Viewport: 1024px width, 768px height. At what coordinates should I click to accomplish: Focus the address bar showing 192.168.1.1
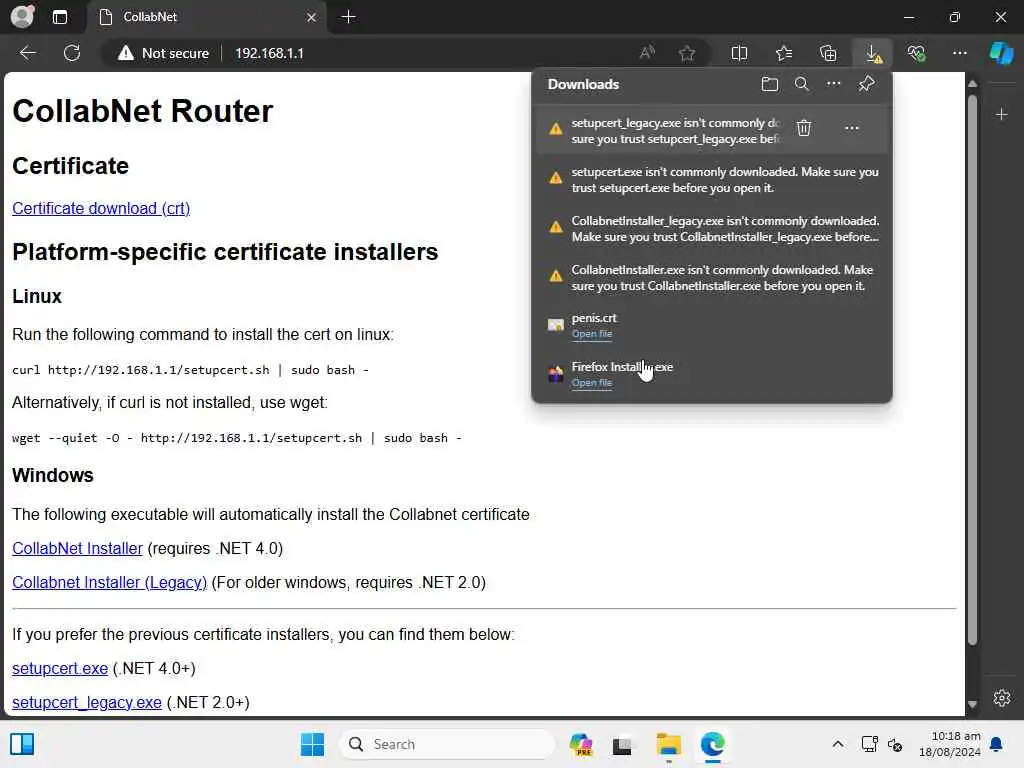pyautogui.click(x=269, y=53)
